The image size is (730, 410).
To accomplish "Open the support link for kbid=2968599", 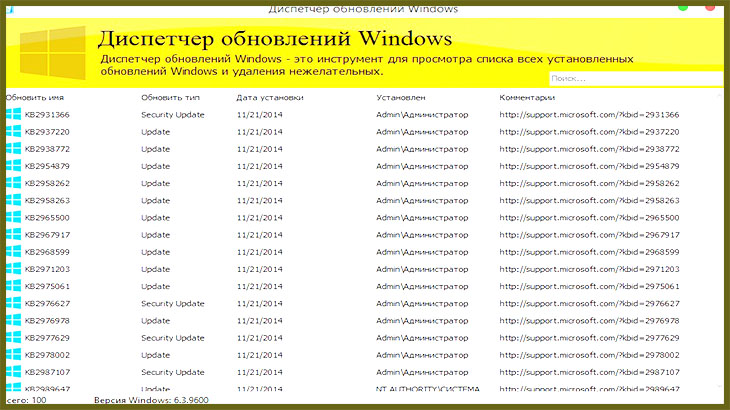I will (x=589, y=252).
